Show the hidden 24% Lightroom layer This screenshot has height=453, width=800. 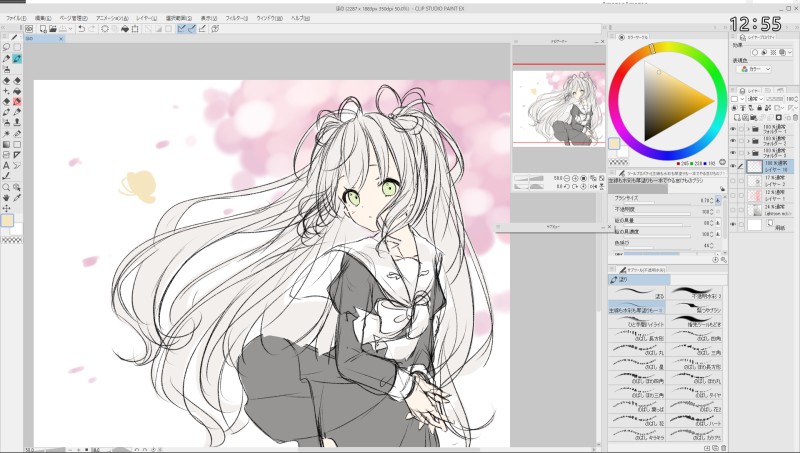(x=733, y=209)
